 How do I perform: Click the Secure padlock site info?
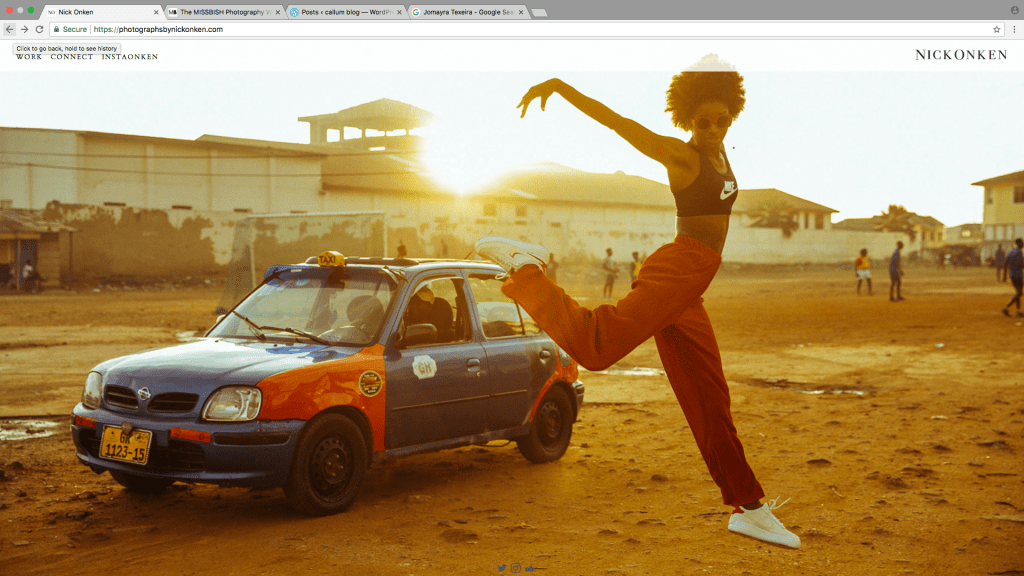click(70, 29)
